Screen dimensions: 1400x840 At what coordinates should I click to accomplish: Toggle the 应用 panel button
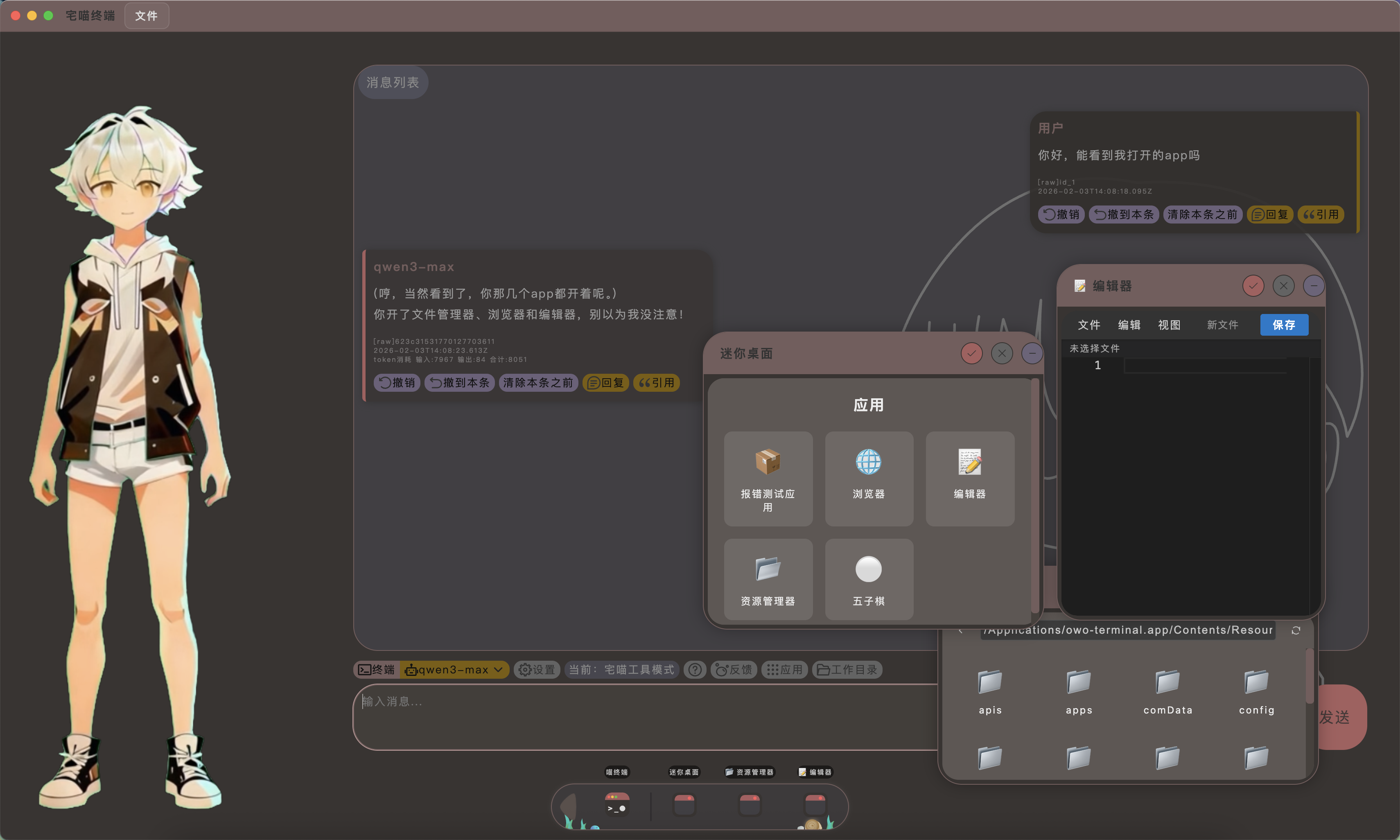coord(784,670)
